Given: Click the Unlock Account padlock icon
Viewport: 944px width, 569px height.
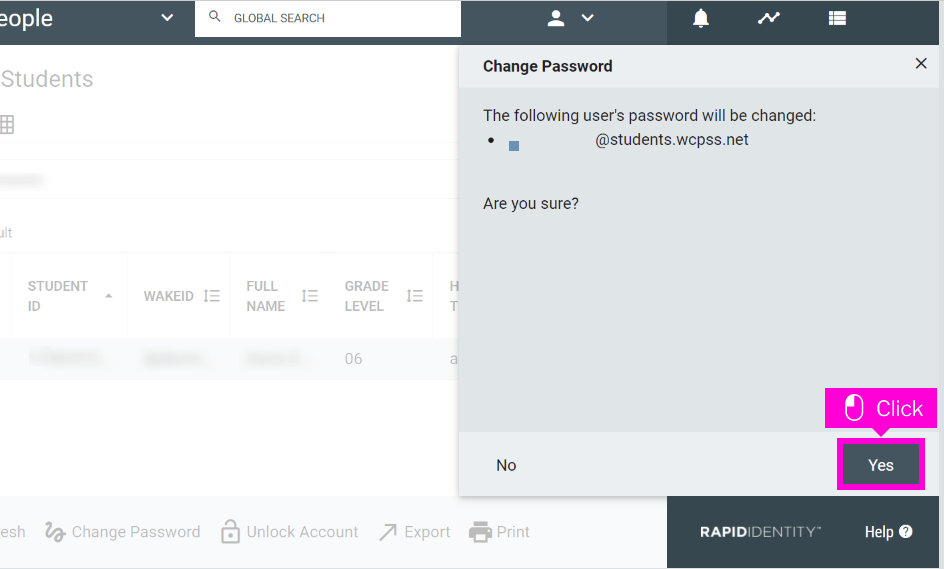Looking at the screenshot, I should [x=230, y=532].
